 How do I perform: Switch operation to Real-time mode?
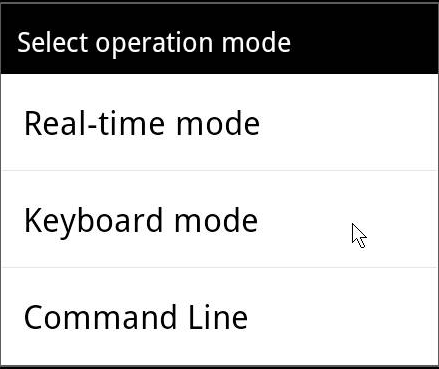pos(219,122)
